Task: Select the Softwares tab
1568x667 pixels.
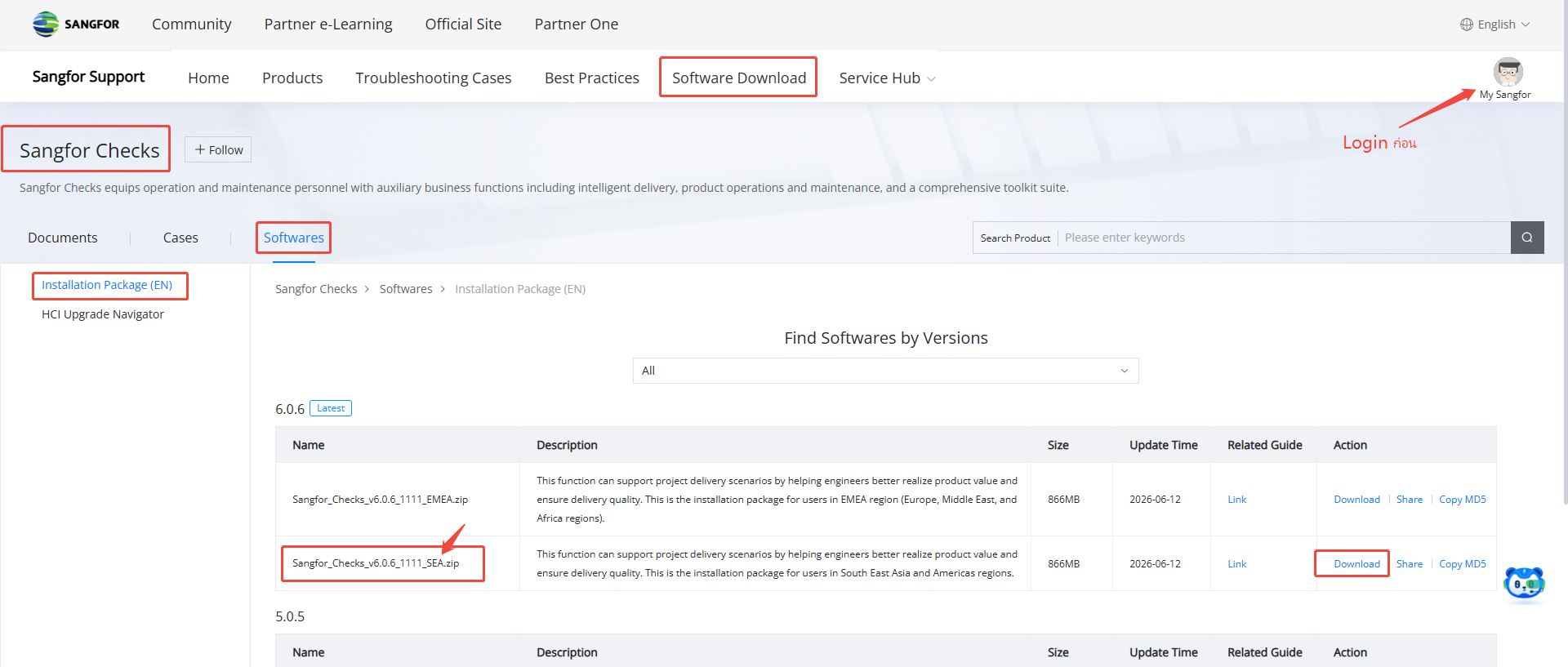Action: tap(294, 238)
